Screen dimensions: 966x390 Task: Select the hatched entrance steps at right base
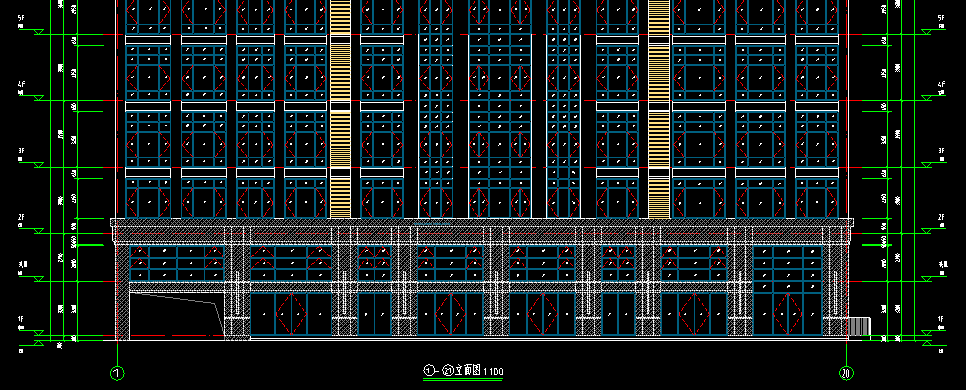[x=859, y=327]
